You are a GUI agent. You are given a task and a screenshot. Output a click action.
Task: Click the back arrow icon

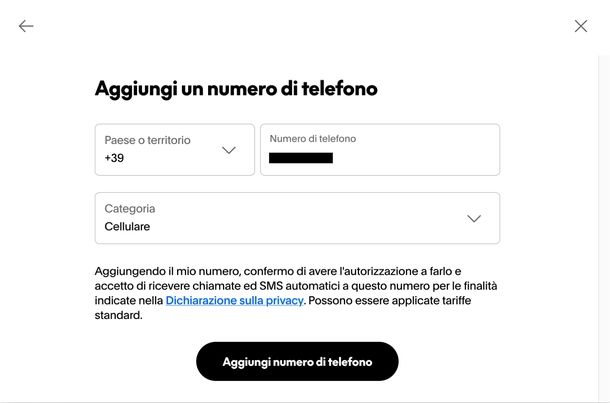[26, 26]
